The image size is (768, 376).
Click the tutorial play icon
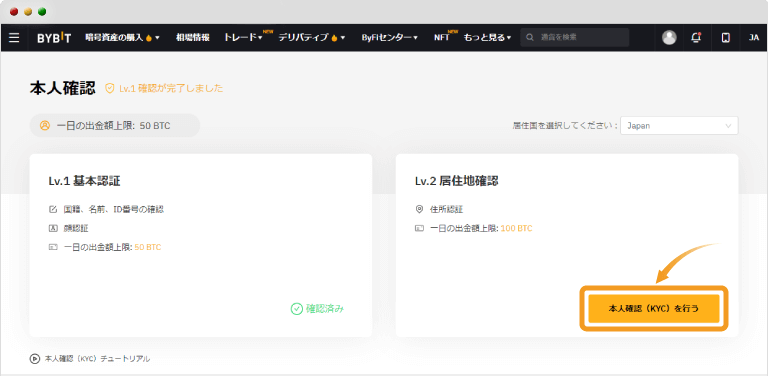click(x=35, y=358)
